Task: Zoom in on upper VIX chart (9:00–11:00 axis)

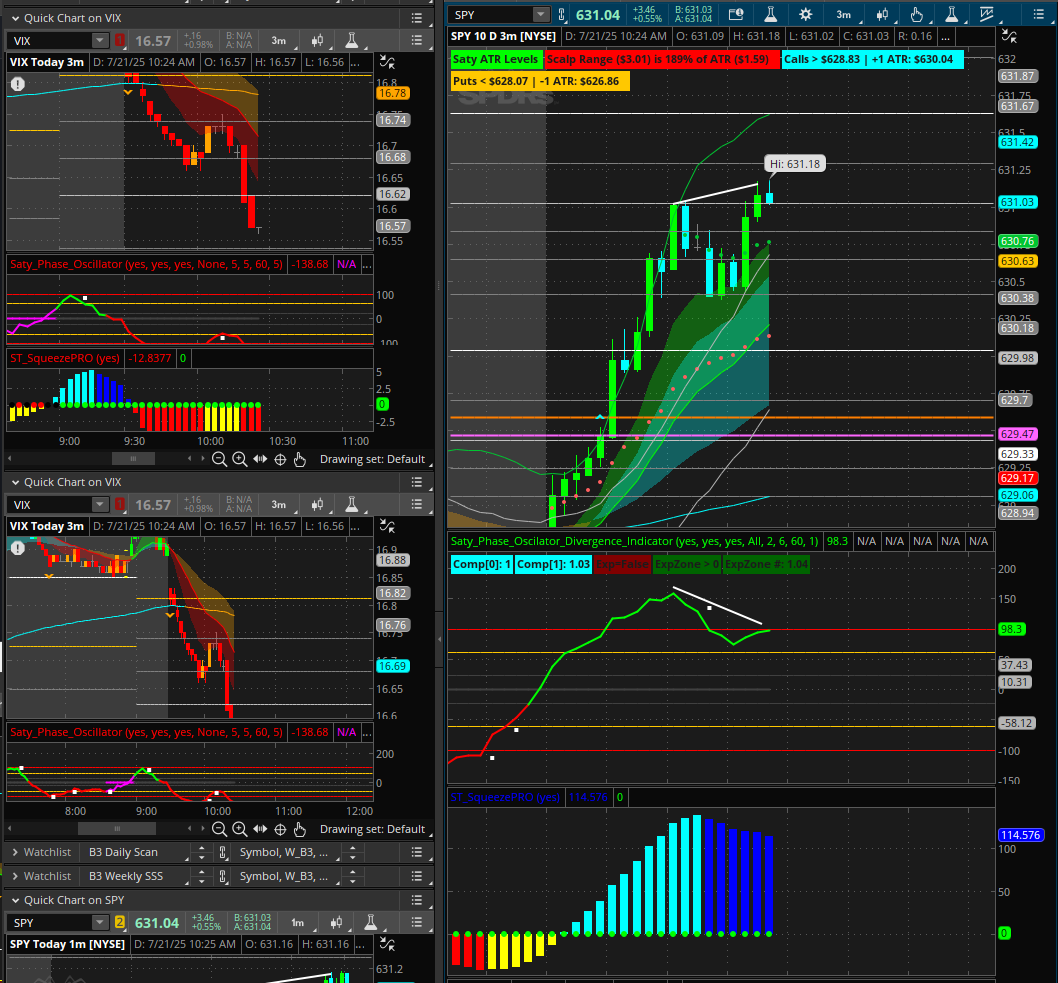Action: (240, 459)
